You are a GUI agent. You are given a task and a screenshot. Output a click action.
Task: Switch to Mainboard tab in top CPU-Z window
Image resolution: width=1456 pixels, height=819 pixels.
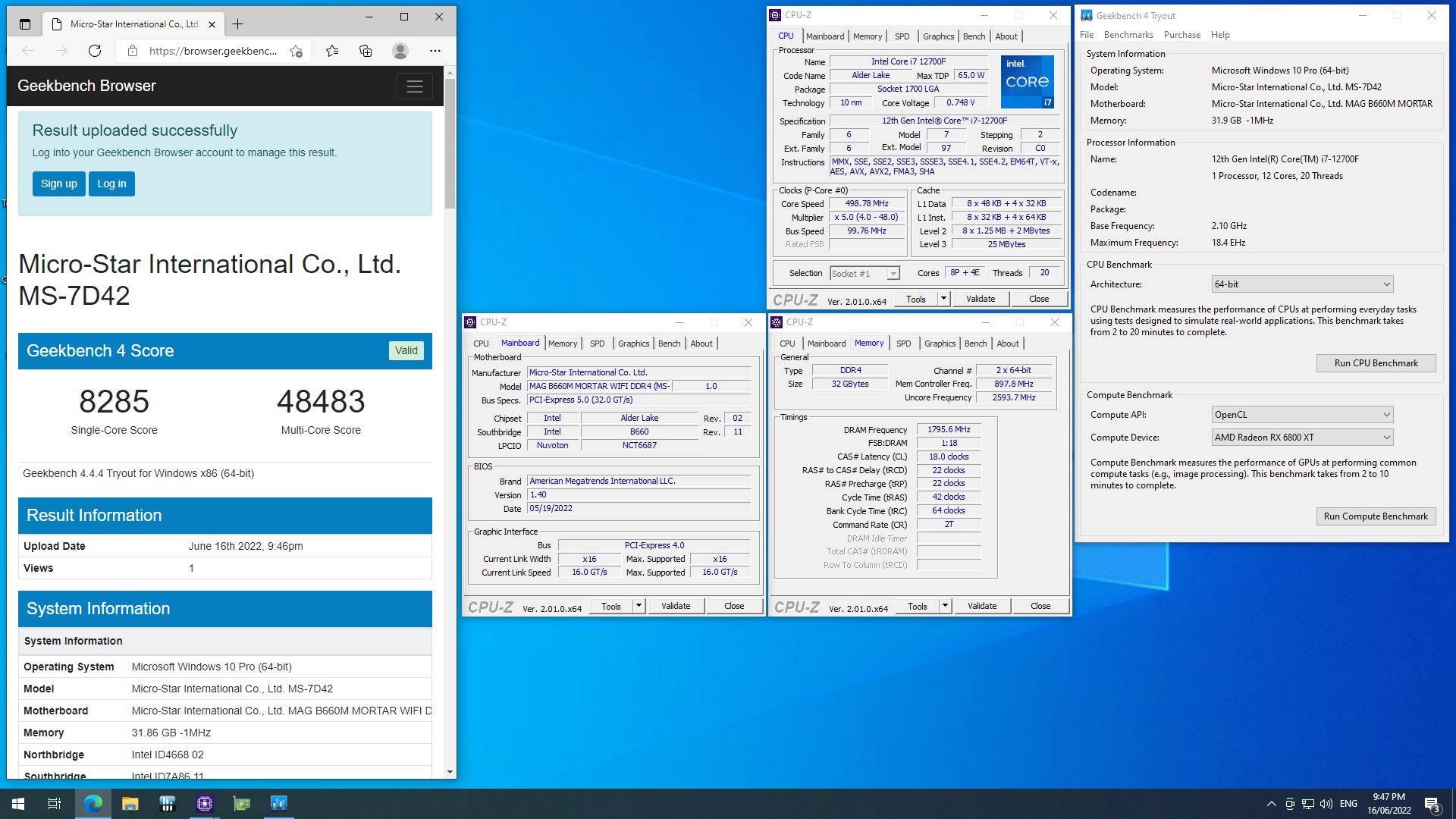click(825, 36)
